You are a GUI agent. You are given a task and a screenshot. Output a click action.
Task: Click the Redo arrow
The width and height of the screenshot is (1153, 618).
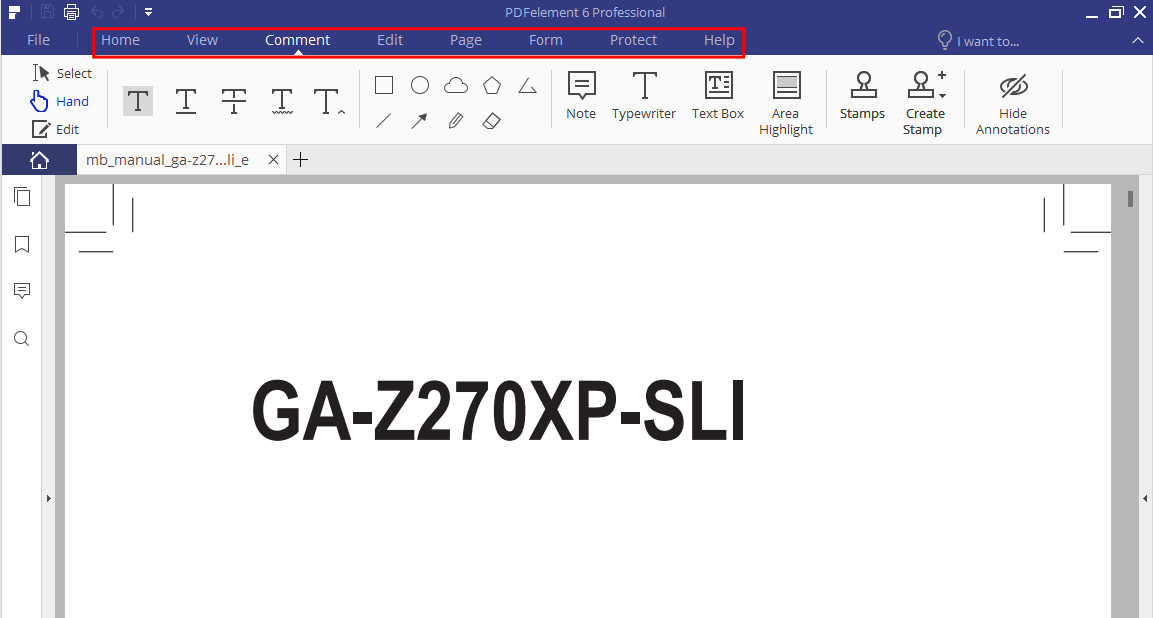point(118,12)
